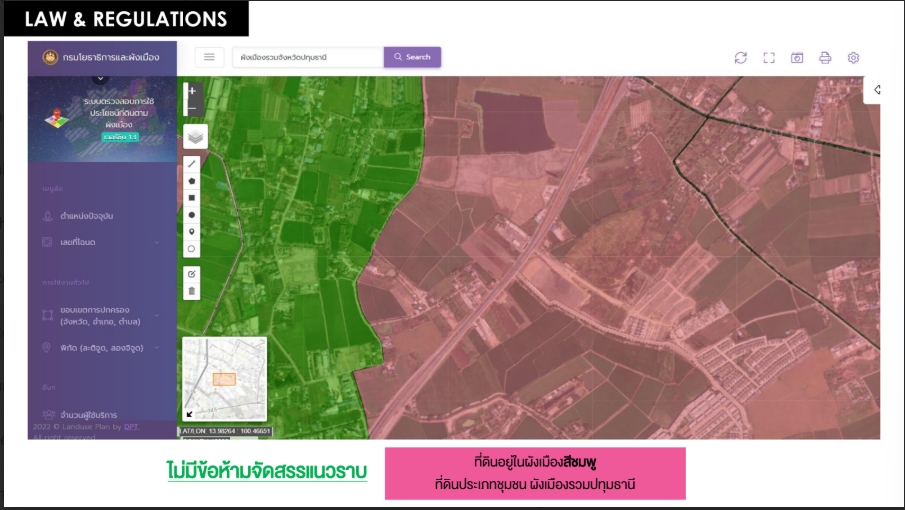This screenshot has width=905, height=510.
Task: Print the current map view
Action: (825, 58)
